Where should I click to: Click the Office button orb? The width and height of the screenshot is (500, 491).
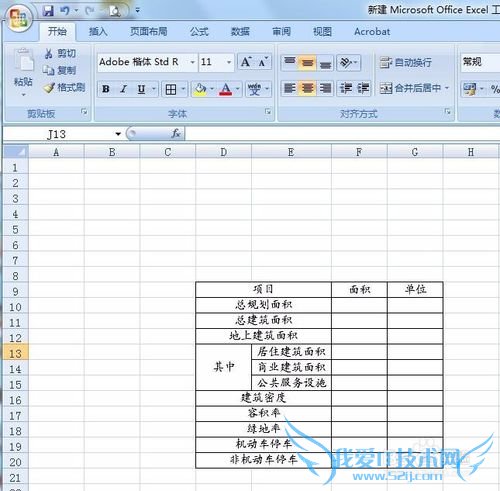(x=18, y=17)
